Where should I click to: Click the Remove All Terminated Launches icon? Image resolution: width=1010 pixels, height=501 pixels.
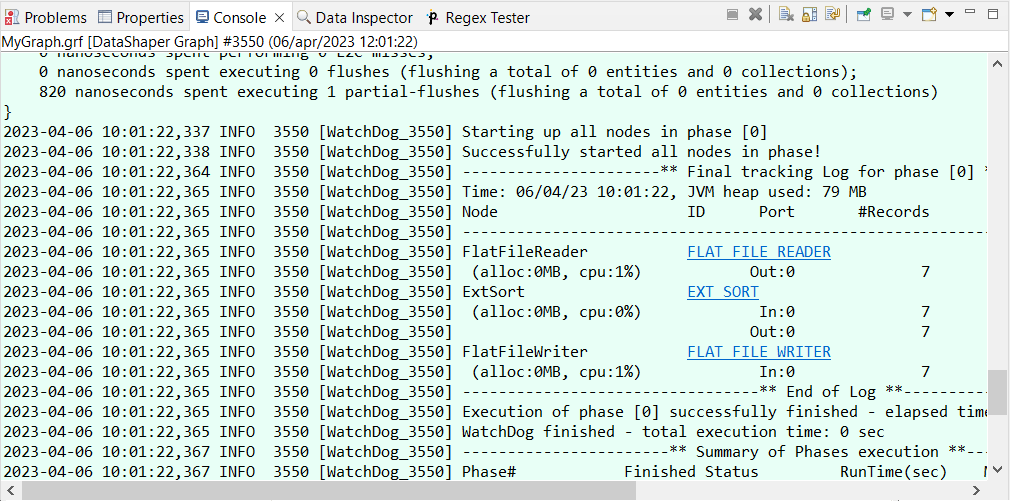tap(755, 15)
